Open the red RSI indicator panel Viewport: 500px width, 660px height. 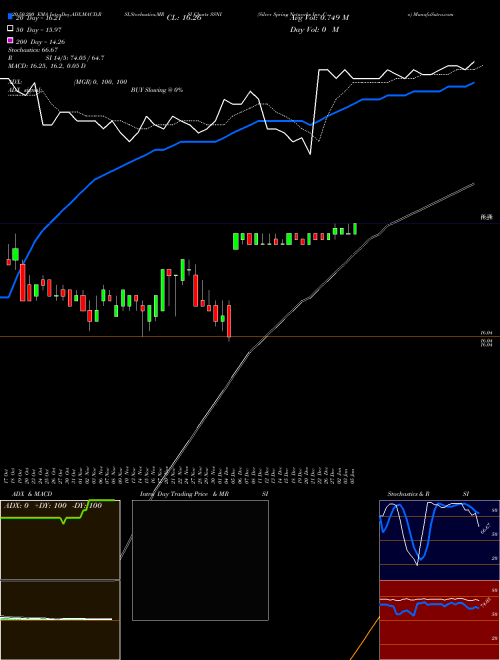pos(439,620)
